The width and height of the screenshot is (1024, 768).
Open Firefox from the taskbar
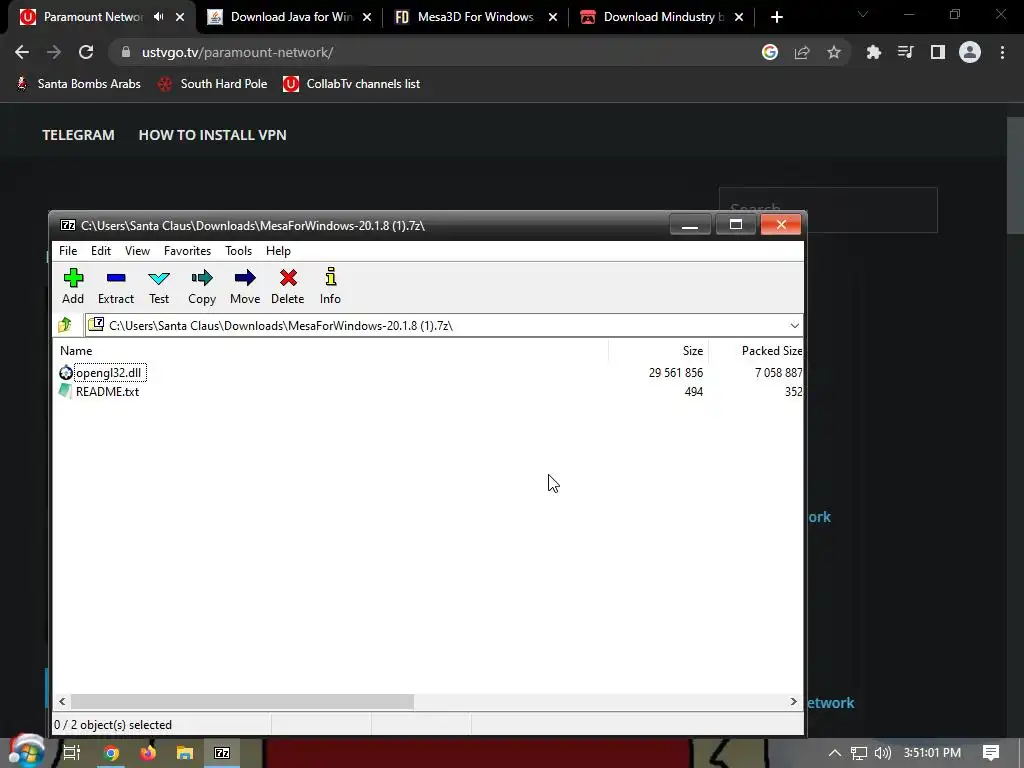pyautogui.click(x=148, y=753)
